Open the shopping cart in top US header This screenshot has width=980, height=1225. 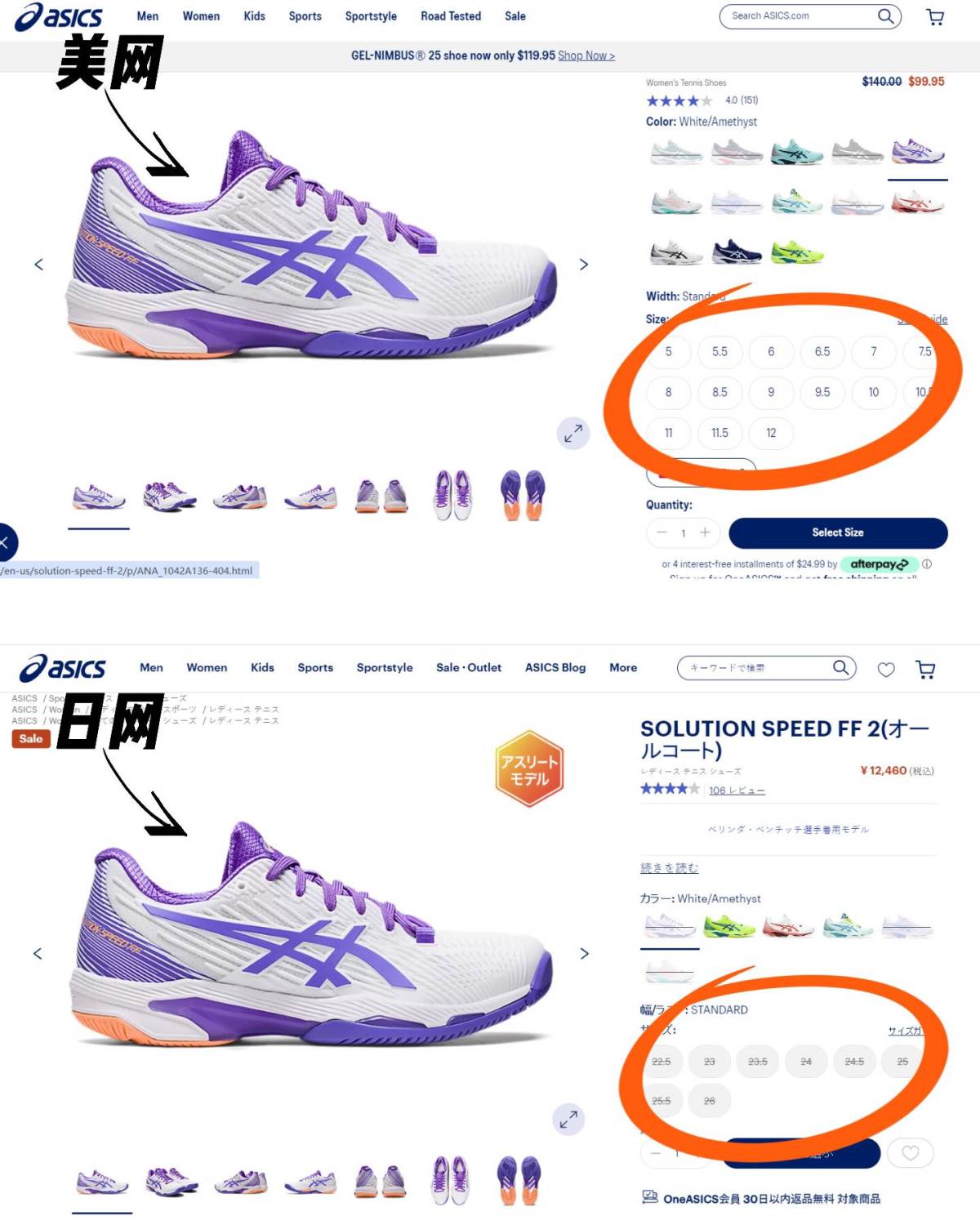935,17
